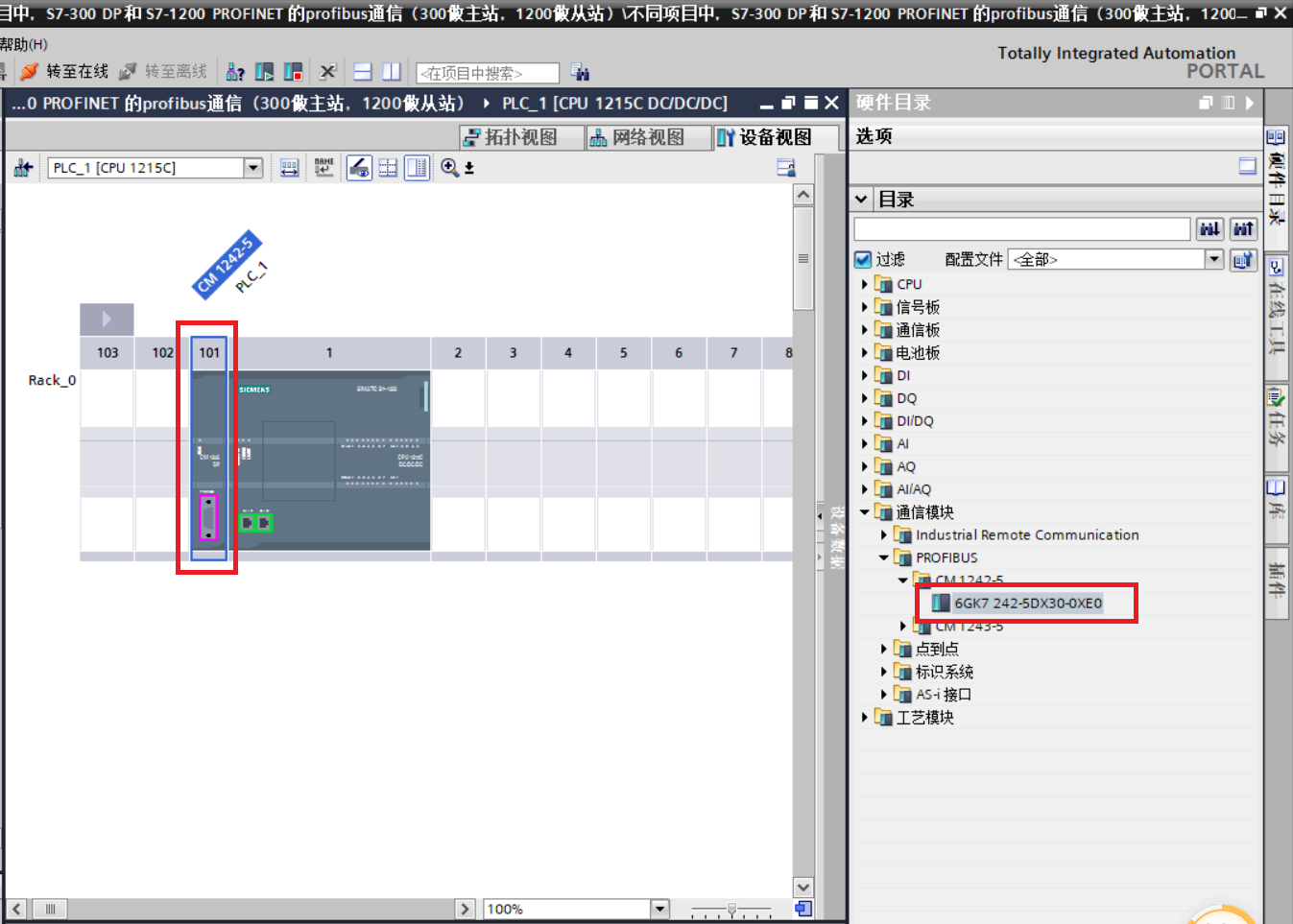Image resolution: width=1293 pixels, height=924 pixels.
Task: Click the purple PROFIBUS port on CM module
Action: [208, 517]
